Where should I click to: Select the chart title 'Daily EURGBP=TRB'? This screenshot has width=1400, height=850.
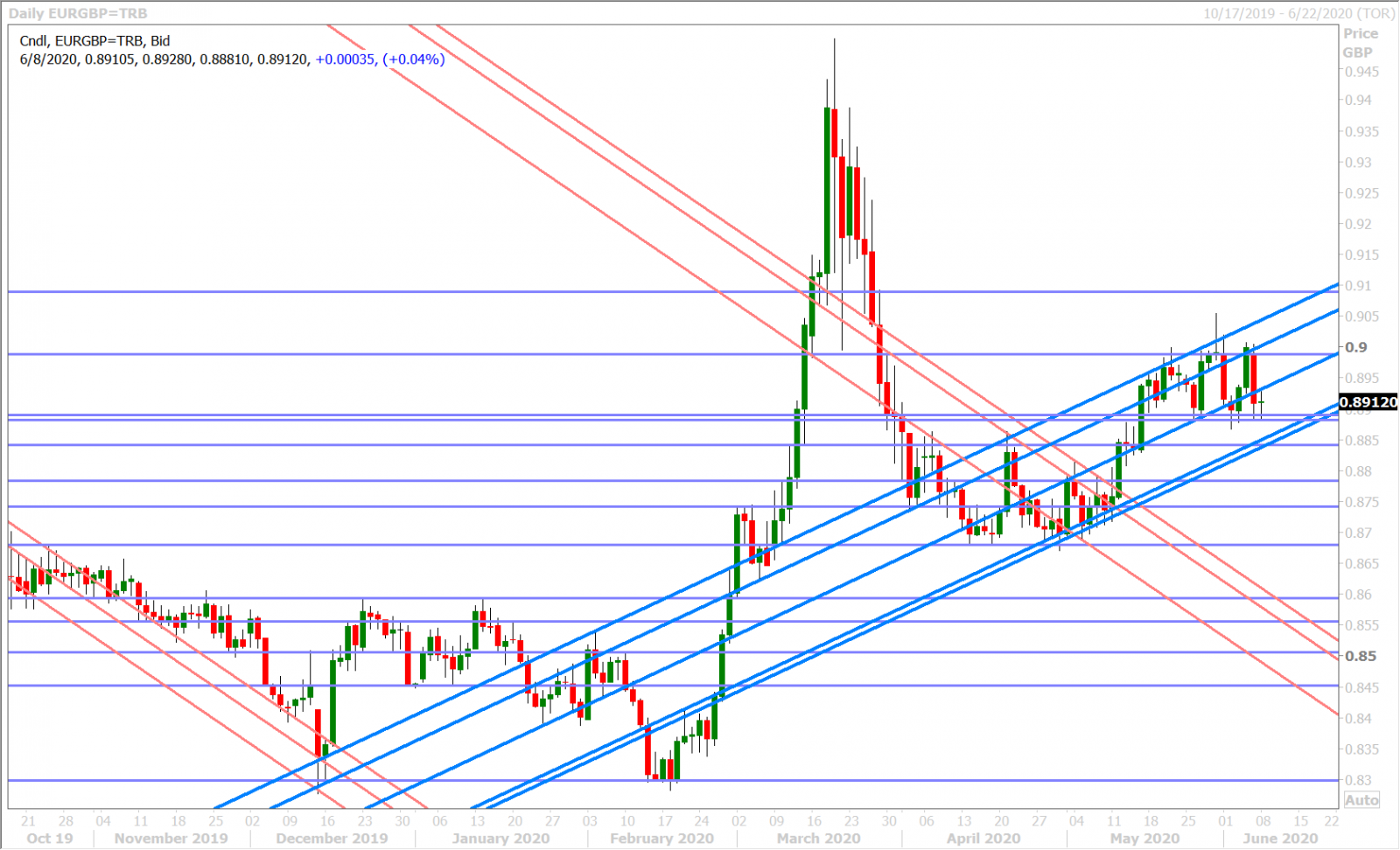[78, 13]
